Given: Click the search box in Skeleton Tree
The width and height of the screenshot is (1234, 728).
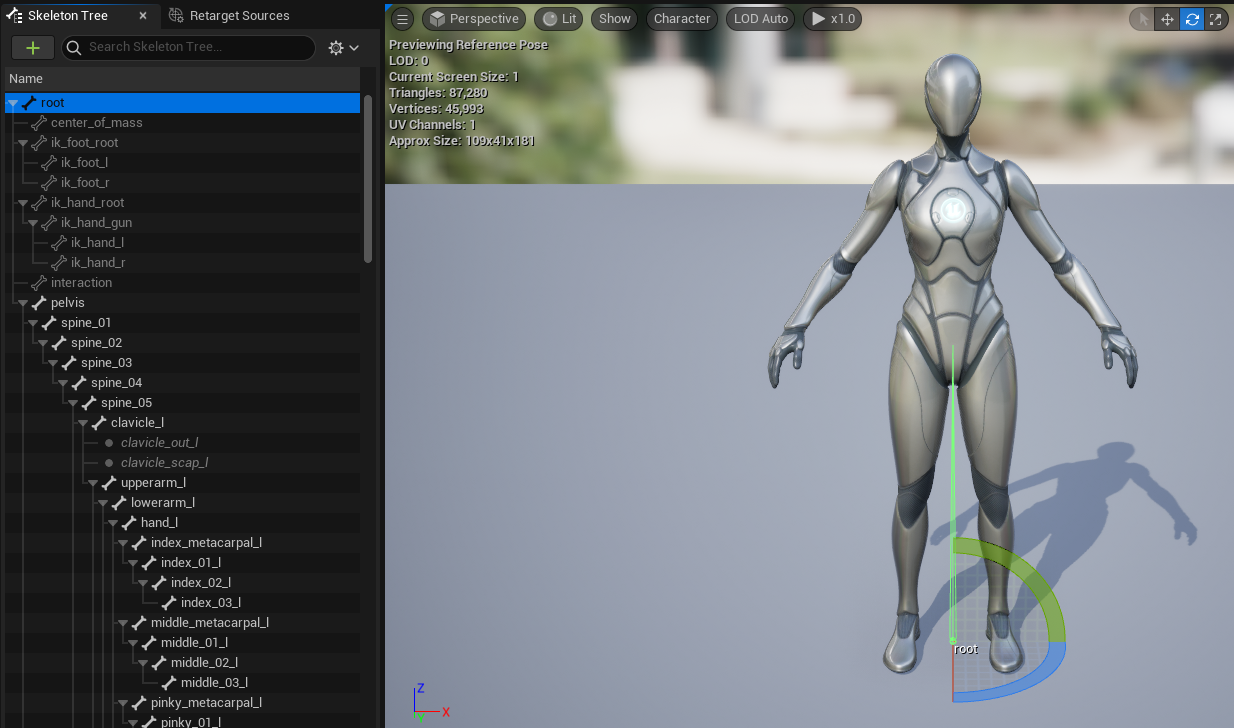Looking at the screenshot, I should 188,47.
